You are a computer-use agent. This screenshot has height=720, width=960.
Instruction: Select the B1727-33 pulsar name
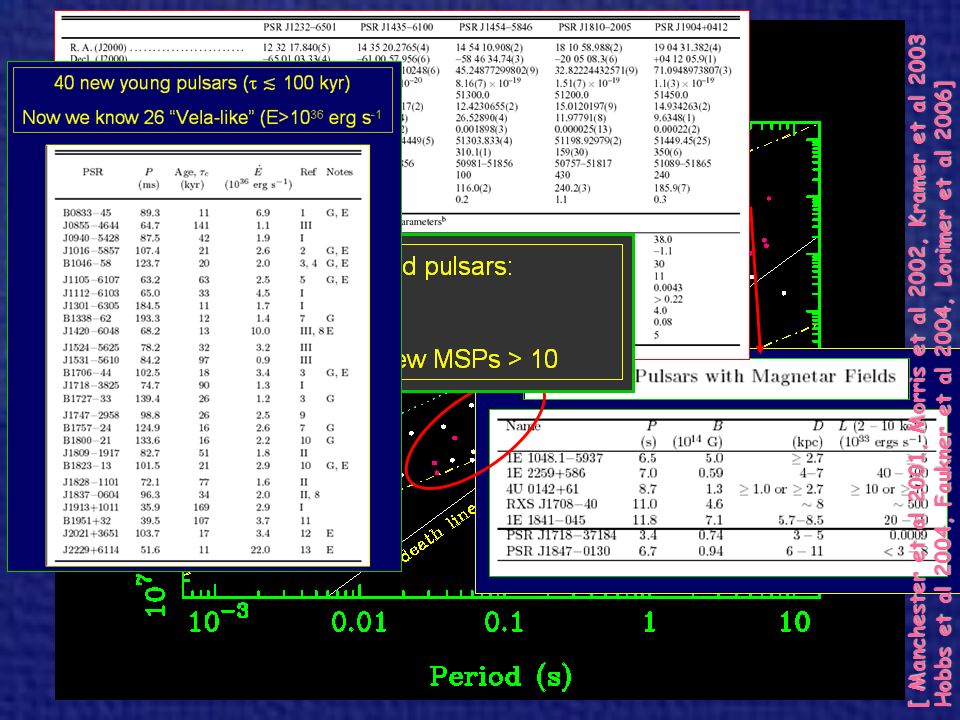[87, 399]
